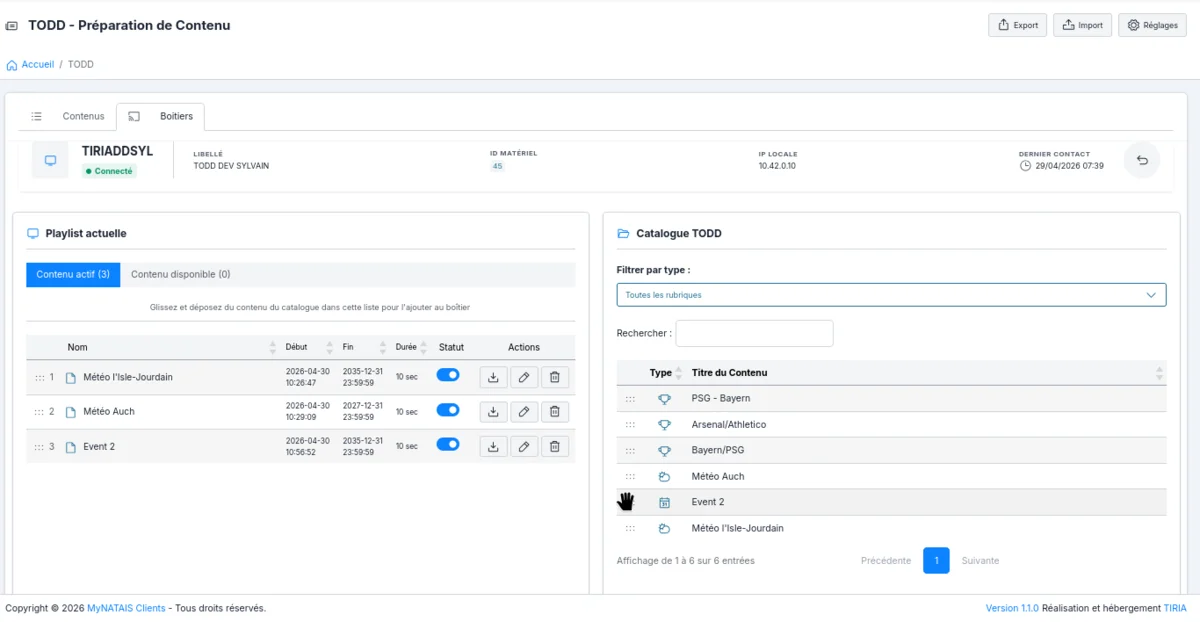The width and height of the screenshot is (1200, 622).
Task: Download the Event 2 playlist item
Action: pyautogui.click(x=493, y=447)
